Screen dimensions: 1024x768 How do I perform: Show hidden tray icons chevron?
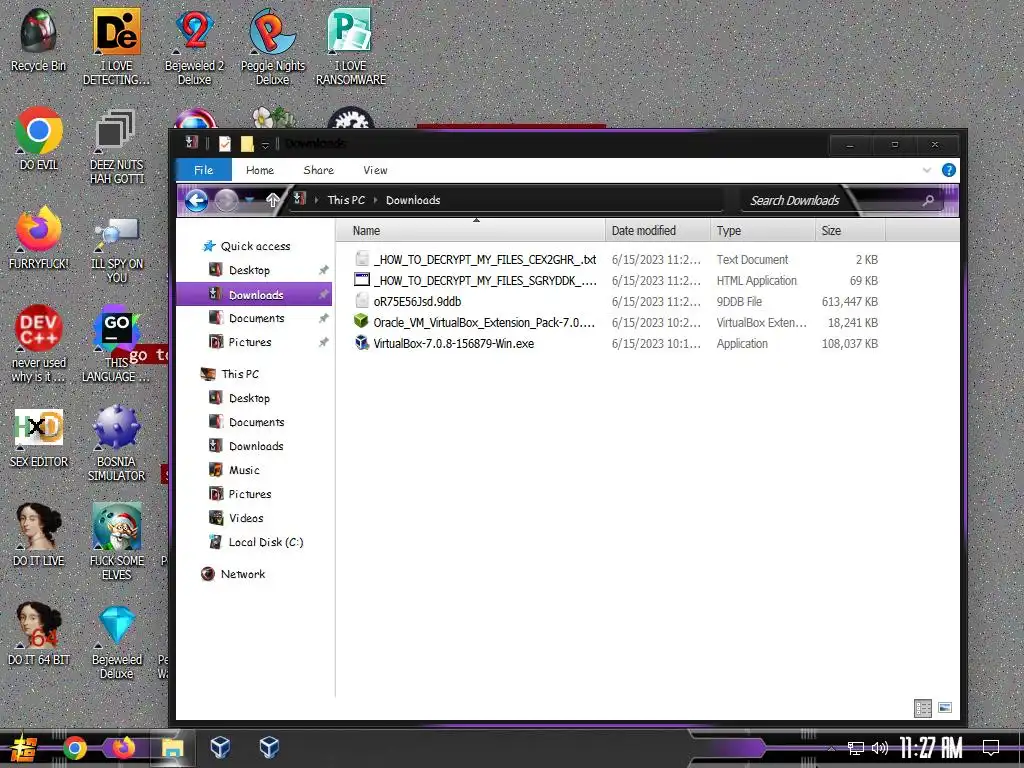pyautogui.click(x=831, y=748)
